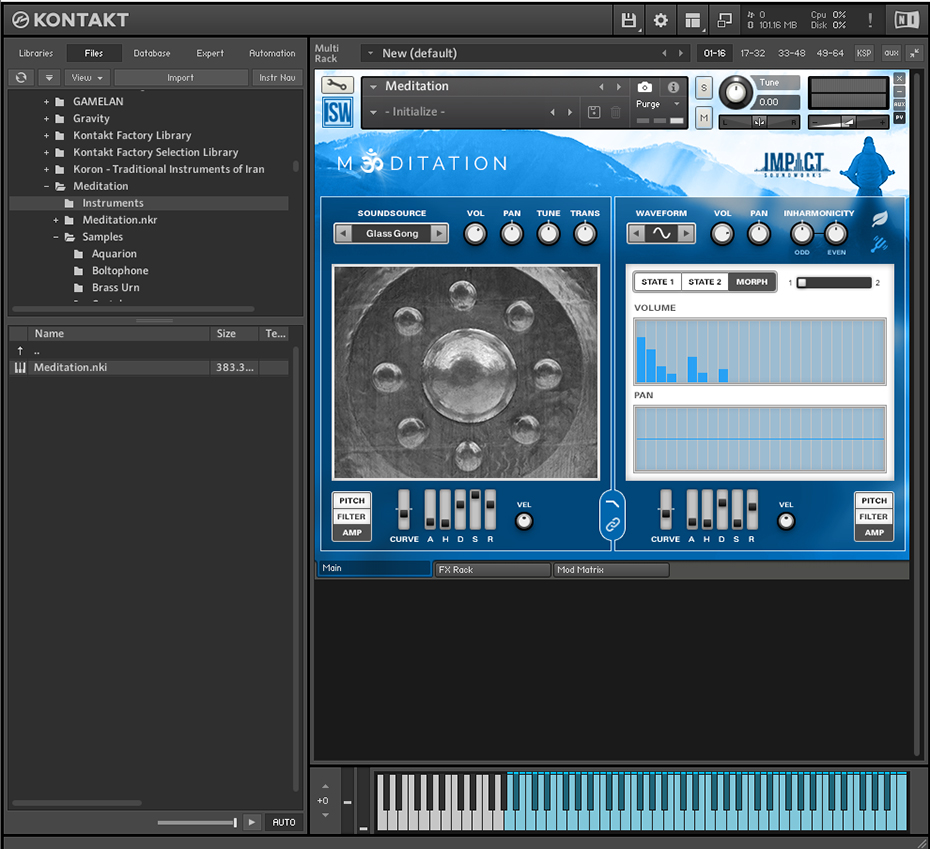930x849 pixels.
Task: Open the FX Rack tab
Action: click(x=492, y=570)
